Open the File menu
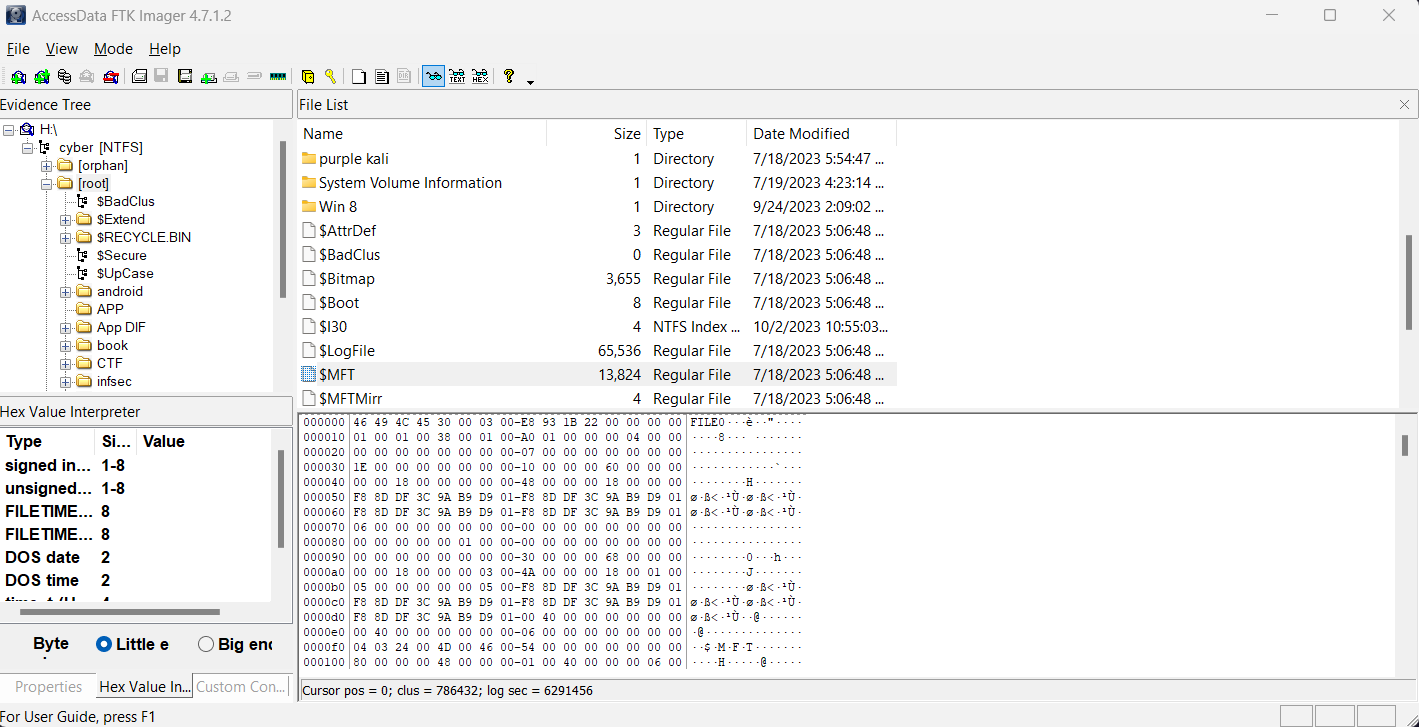This screenshot has height=727, width=1419. [18, 49]
